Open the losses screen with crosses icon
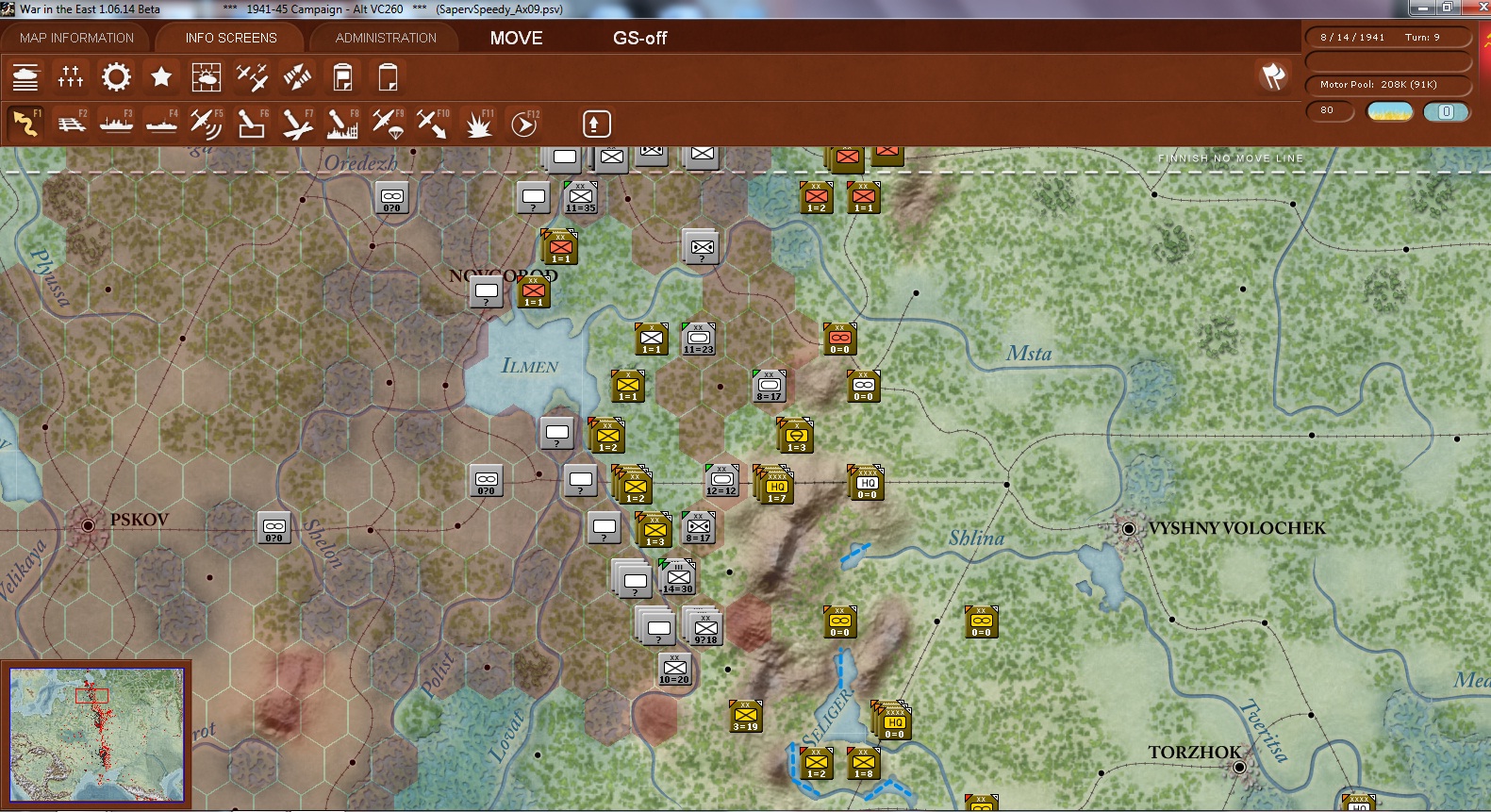The width and height of the screenshot is (1491, 812). click(71, 77)
